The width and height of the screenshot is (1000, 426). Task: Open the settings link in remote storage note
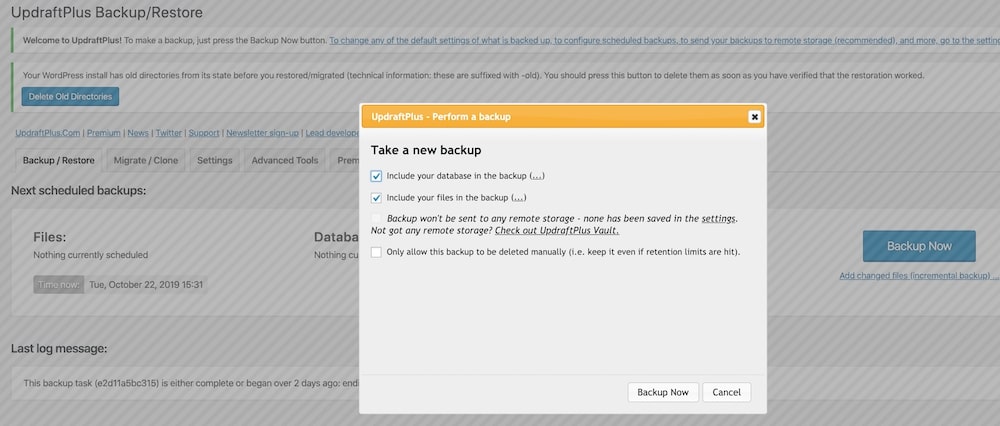coord(719,218)
